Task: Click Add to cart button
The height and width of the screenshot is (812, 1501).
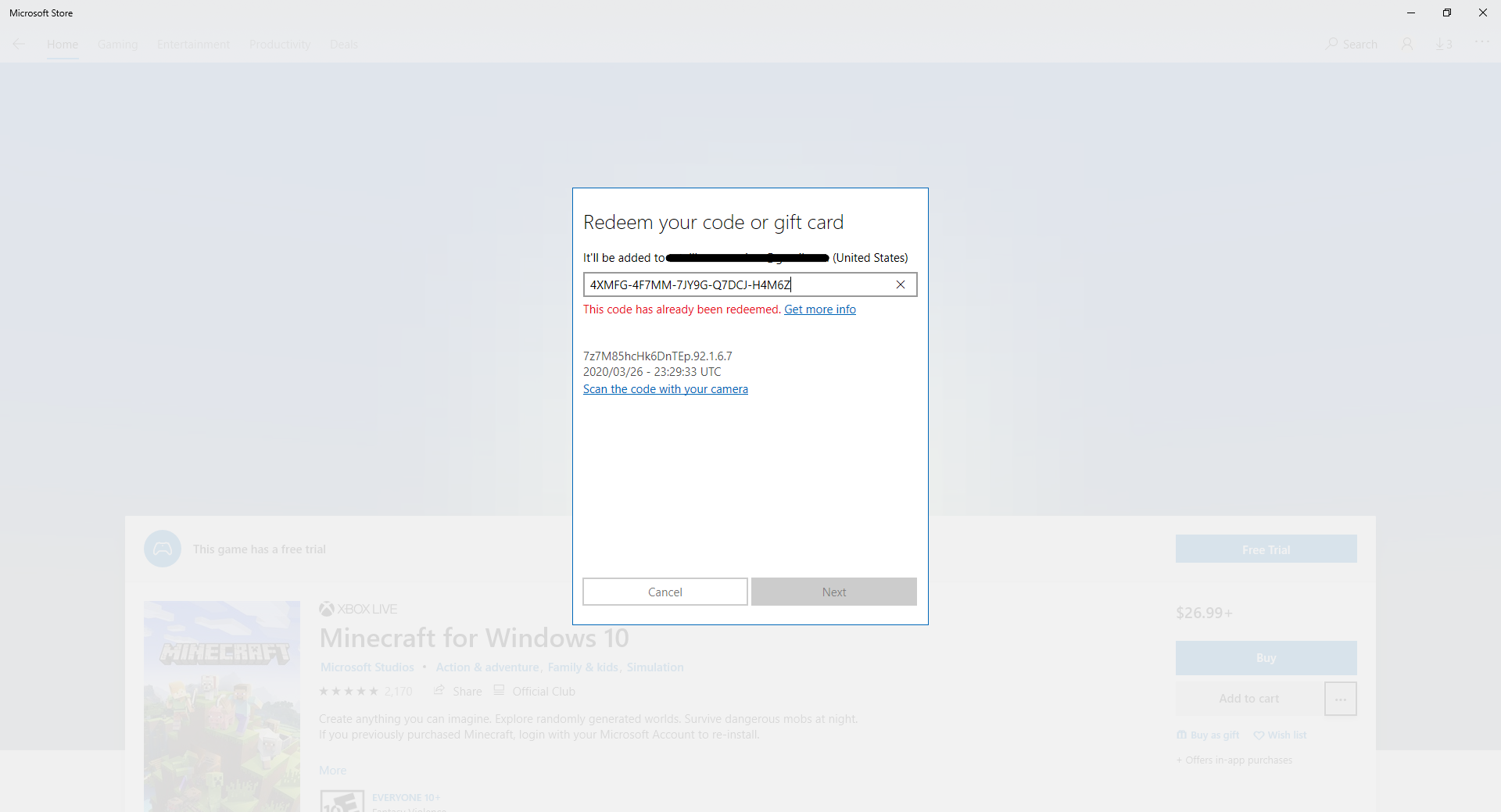Action: point(1249,699)
